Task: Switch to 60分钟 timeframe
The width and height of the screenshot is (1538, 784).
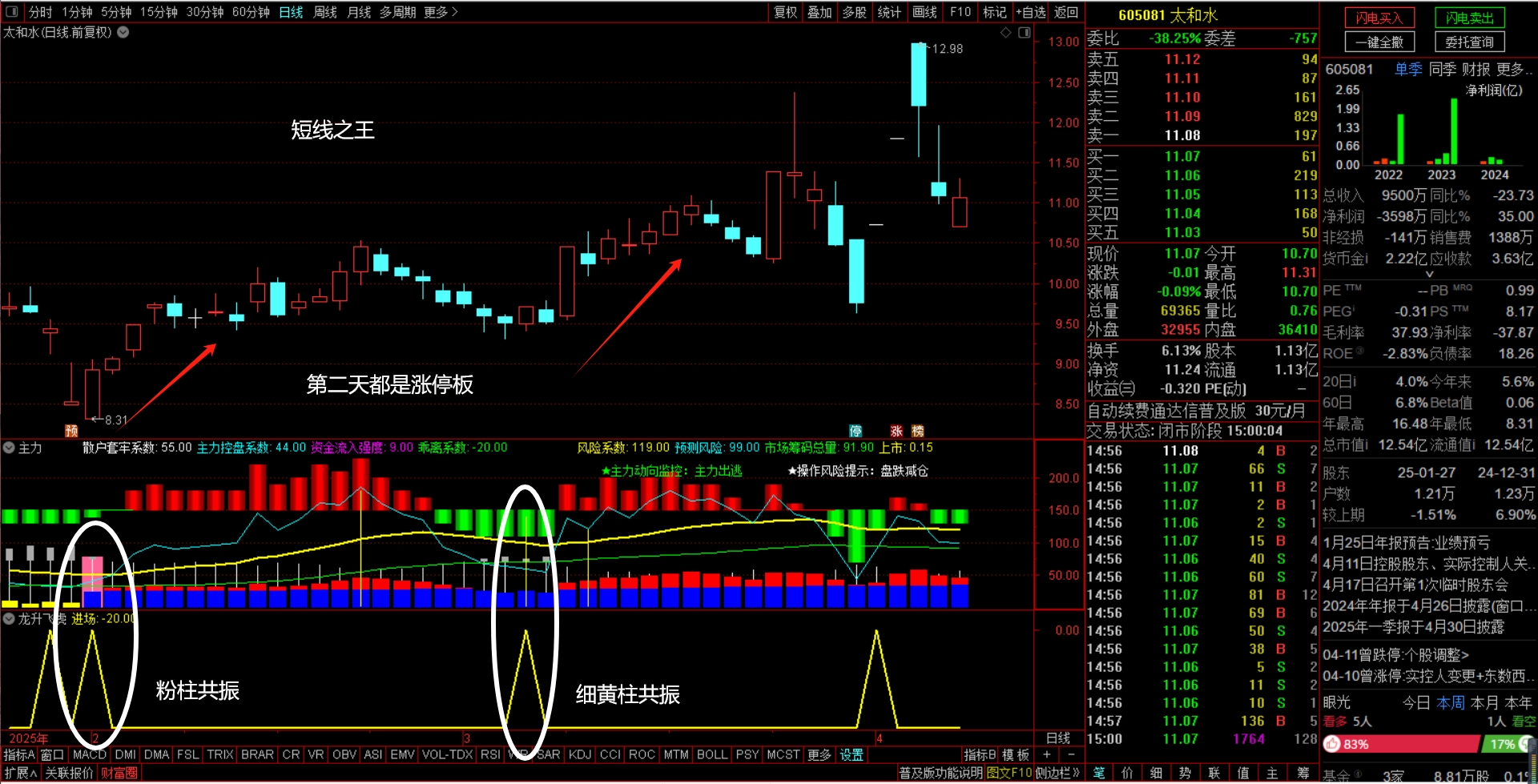Action: pos(251,12)
